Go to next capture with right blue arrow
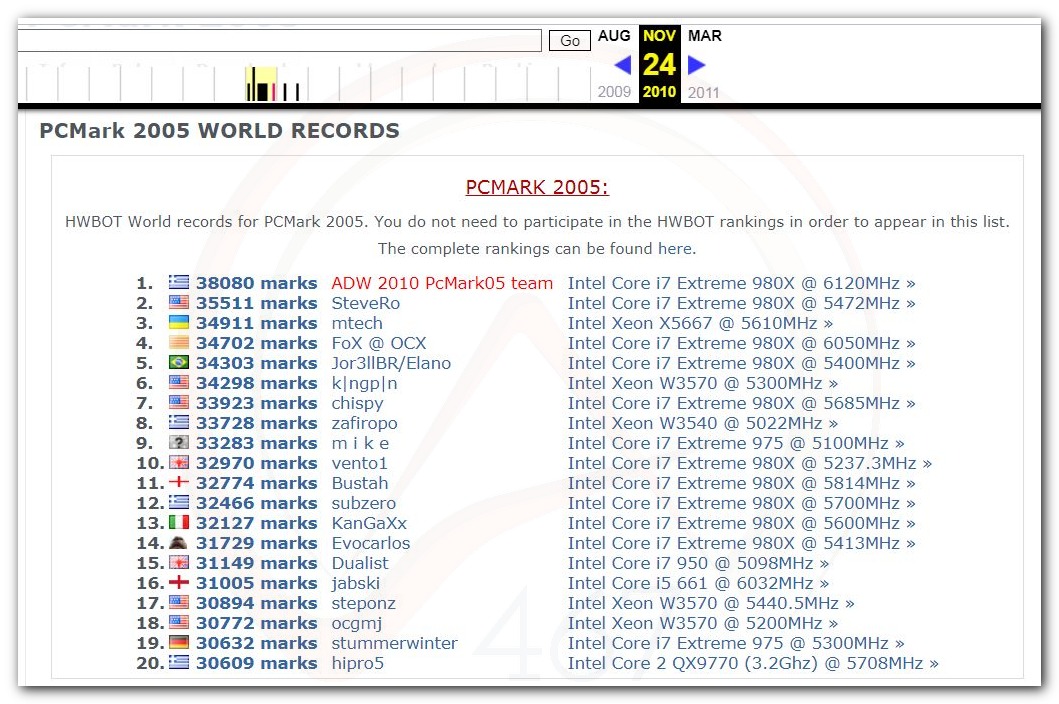Screen dimensions: 1059x704 pyautogui.click(x=696, y=65)
